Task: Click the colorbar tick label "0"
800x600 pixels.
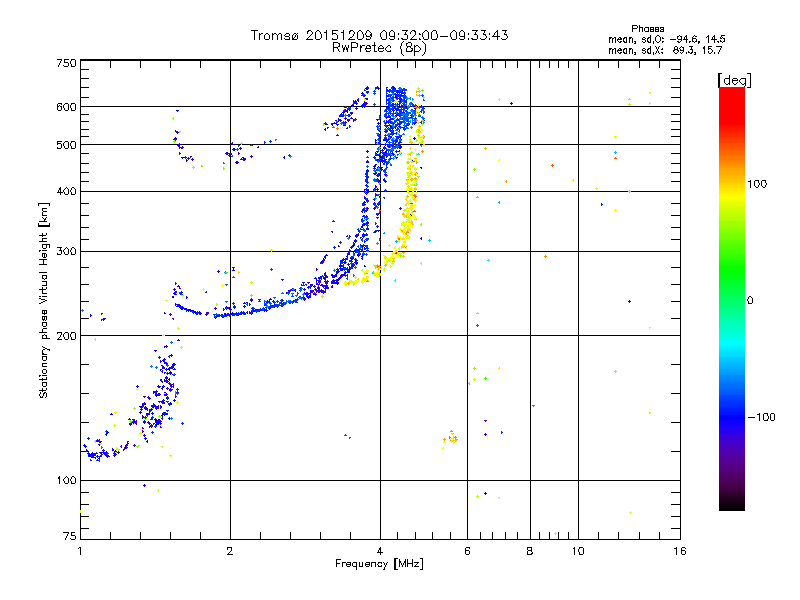Action: [749, 301]
